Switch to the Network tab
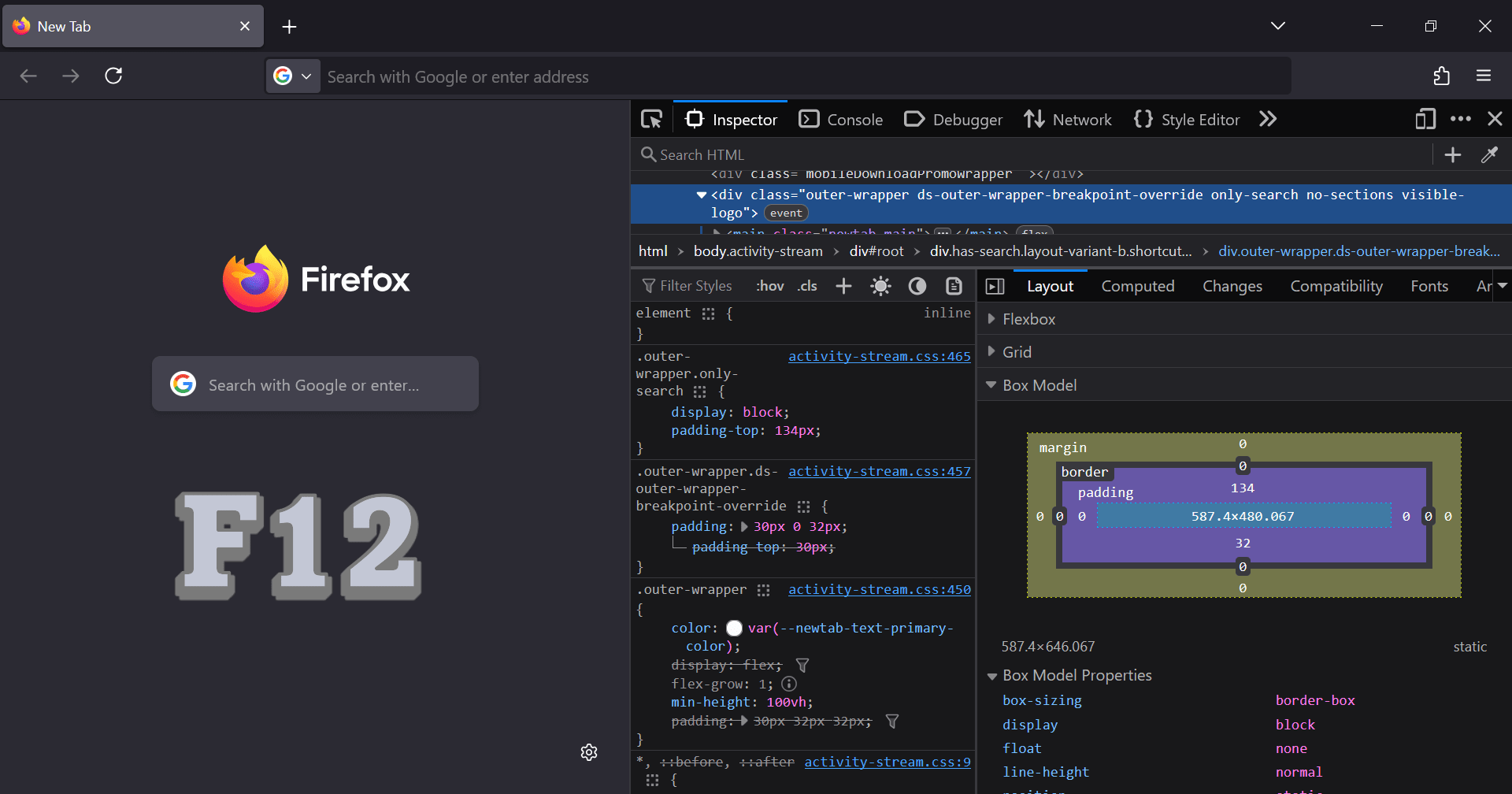The height and width of the screenshot is (794, 1512). coord(1068,120)
